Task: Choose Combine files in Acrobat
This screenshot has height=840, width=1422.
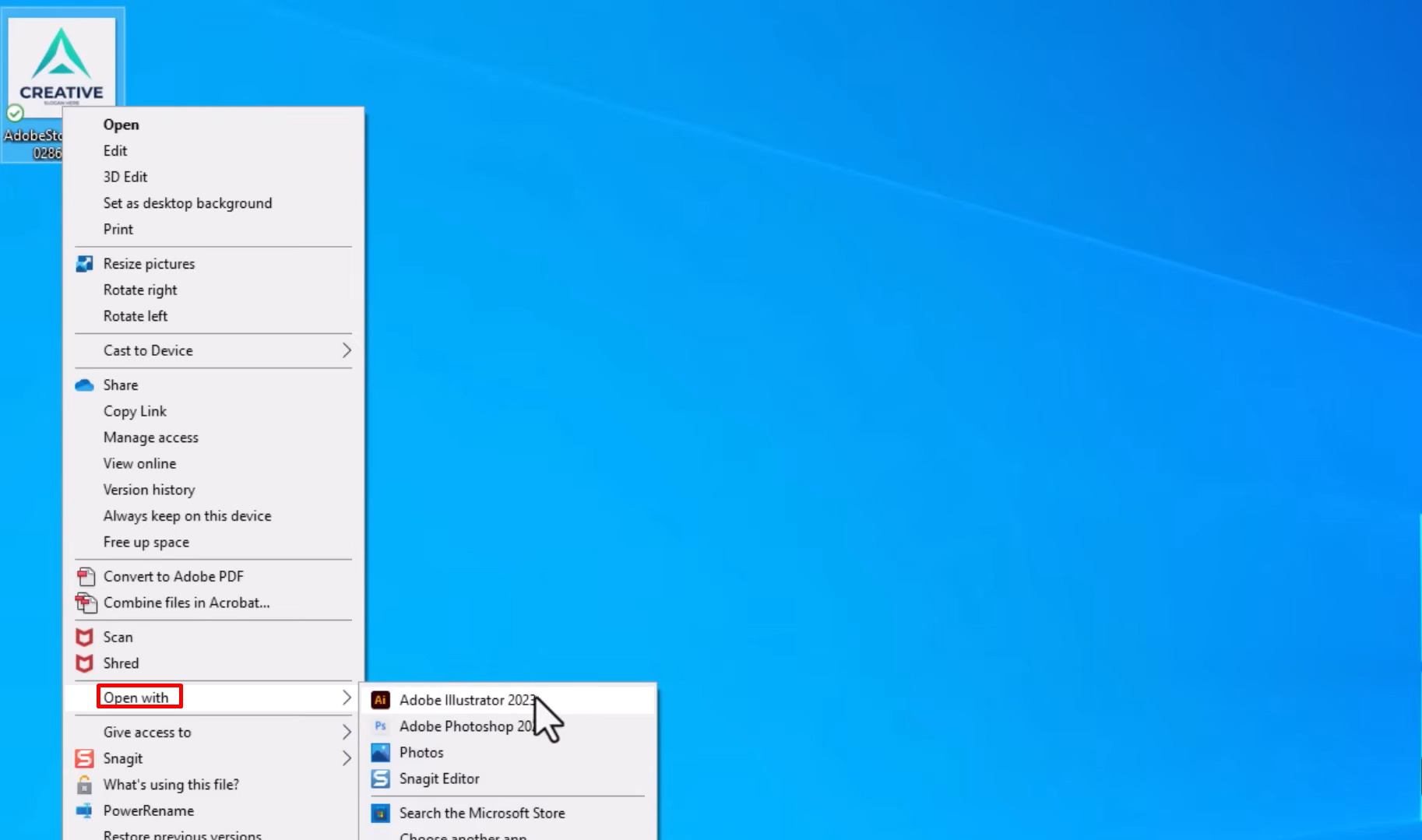Action: tap(187, 603)
